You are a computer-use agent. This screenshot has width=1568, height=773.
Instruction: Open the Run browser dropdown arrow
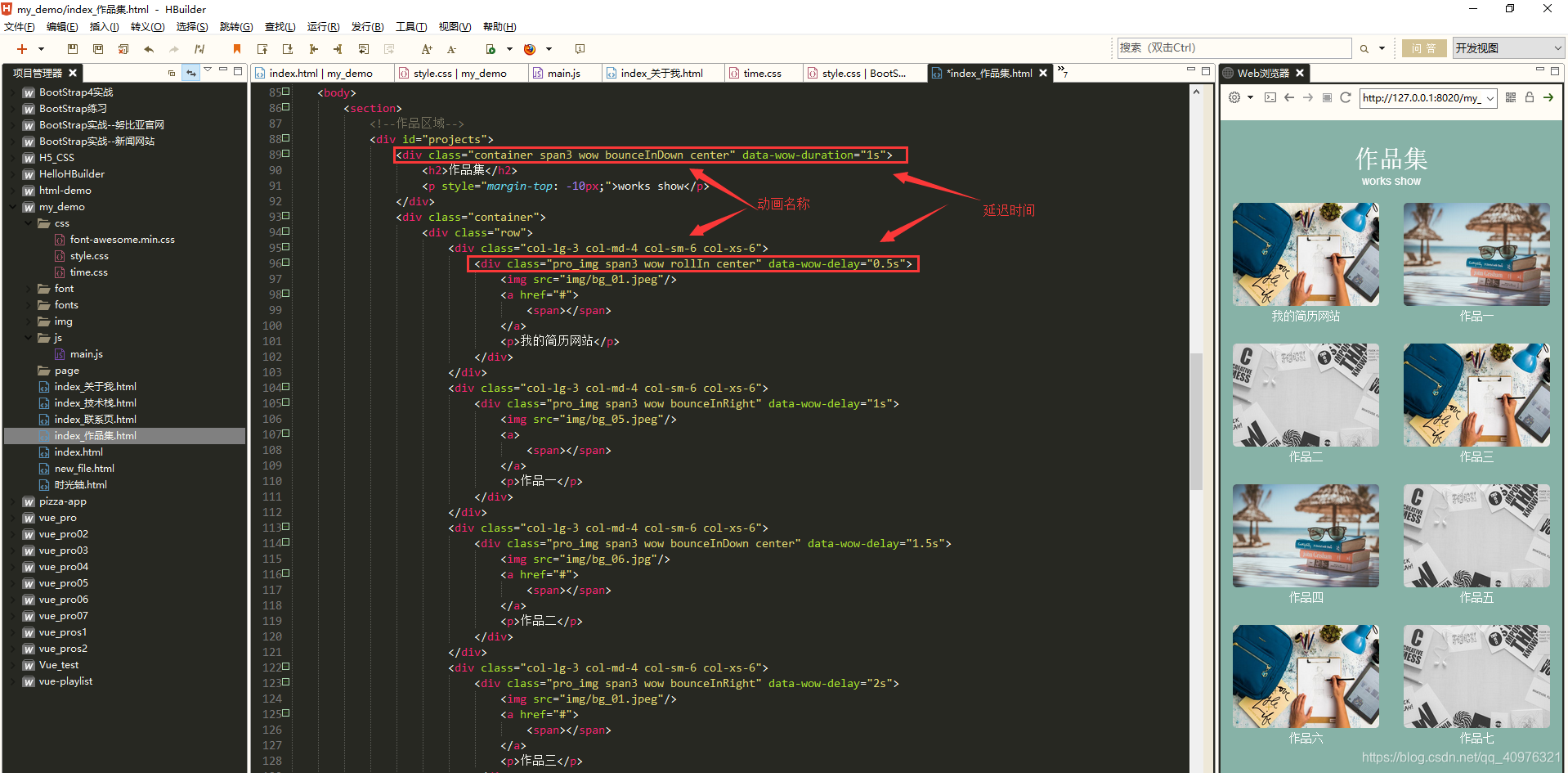tap(509, 49)
